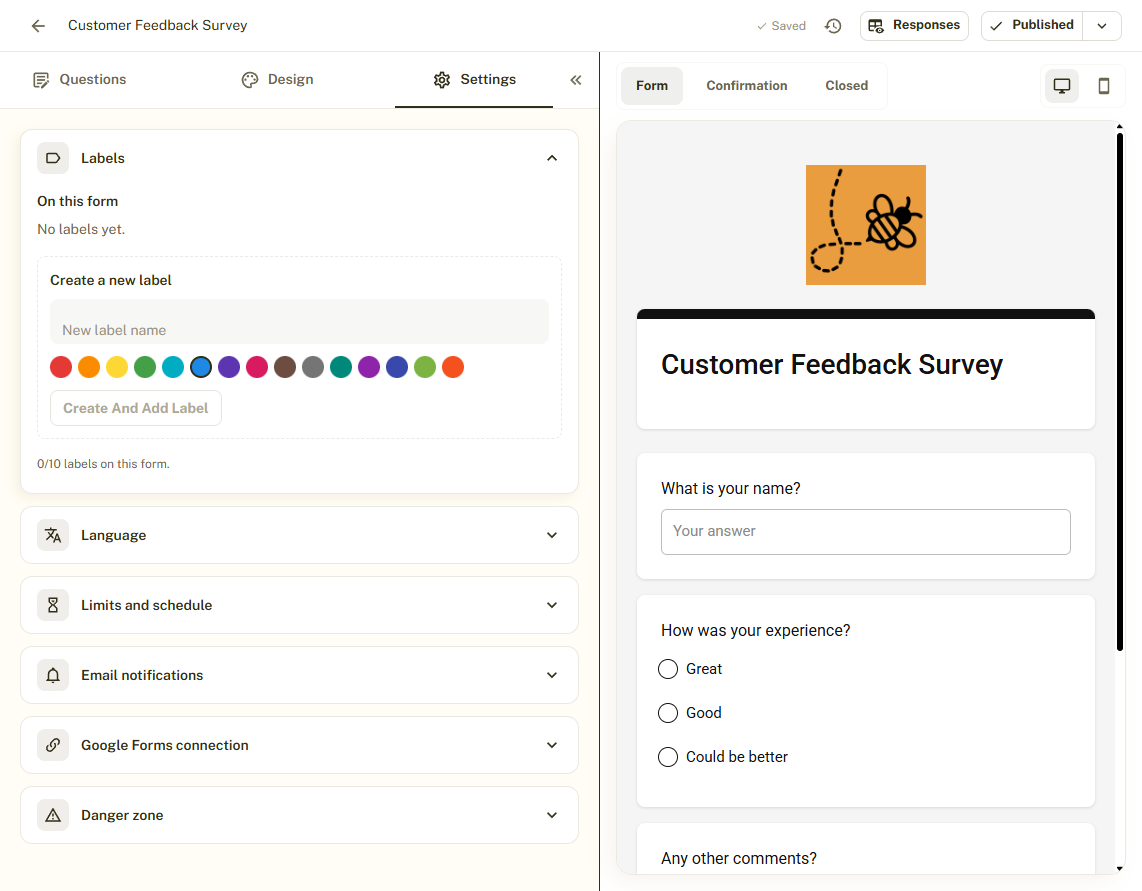Open the Published dropdown arrow
This screenshot has height=891, width=1142.
(x=1102, y=26)
